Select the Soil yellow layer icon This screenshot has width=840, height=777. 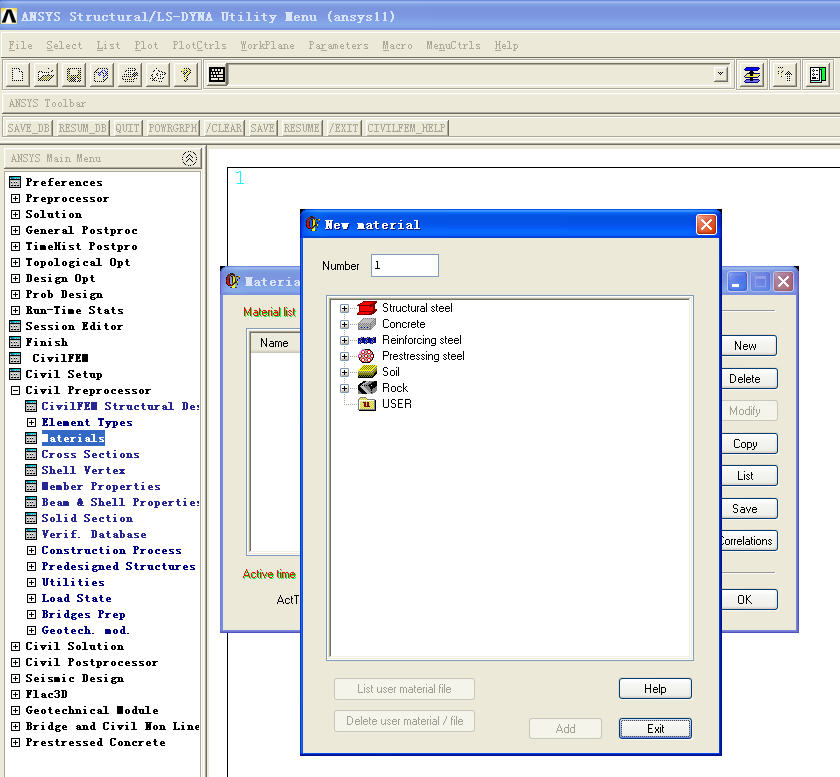(367, 372)
